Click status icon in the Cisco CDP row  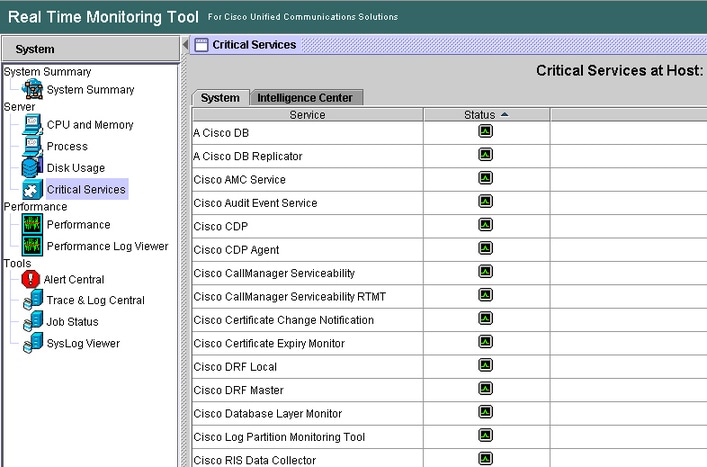[x=486, y=224]
